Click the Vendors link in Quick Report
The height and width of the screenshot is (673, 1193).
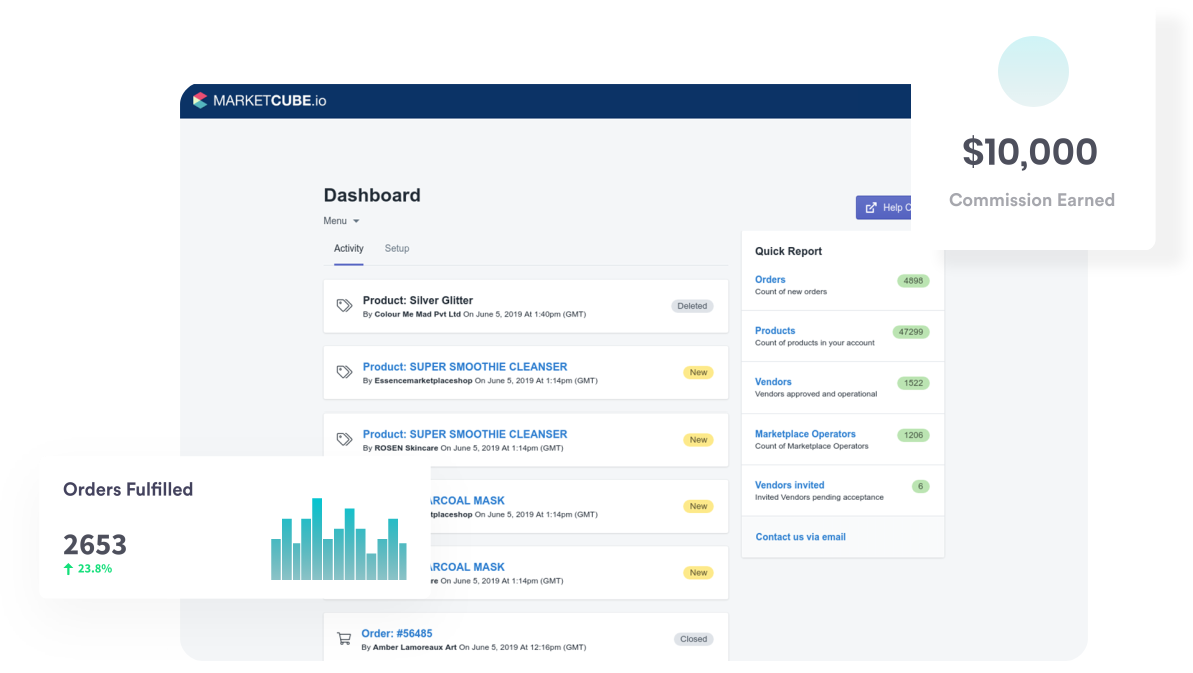pos(772,382)
